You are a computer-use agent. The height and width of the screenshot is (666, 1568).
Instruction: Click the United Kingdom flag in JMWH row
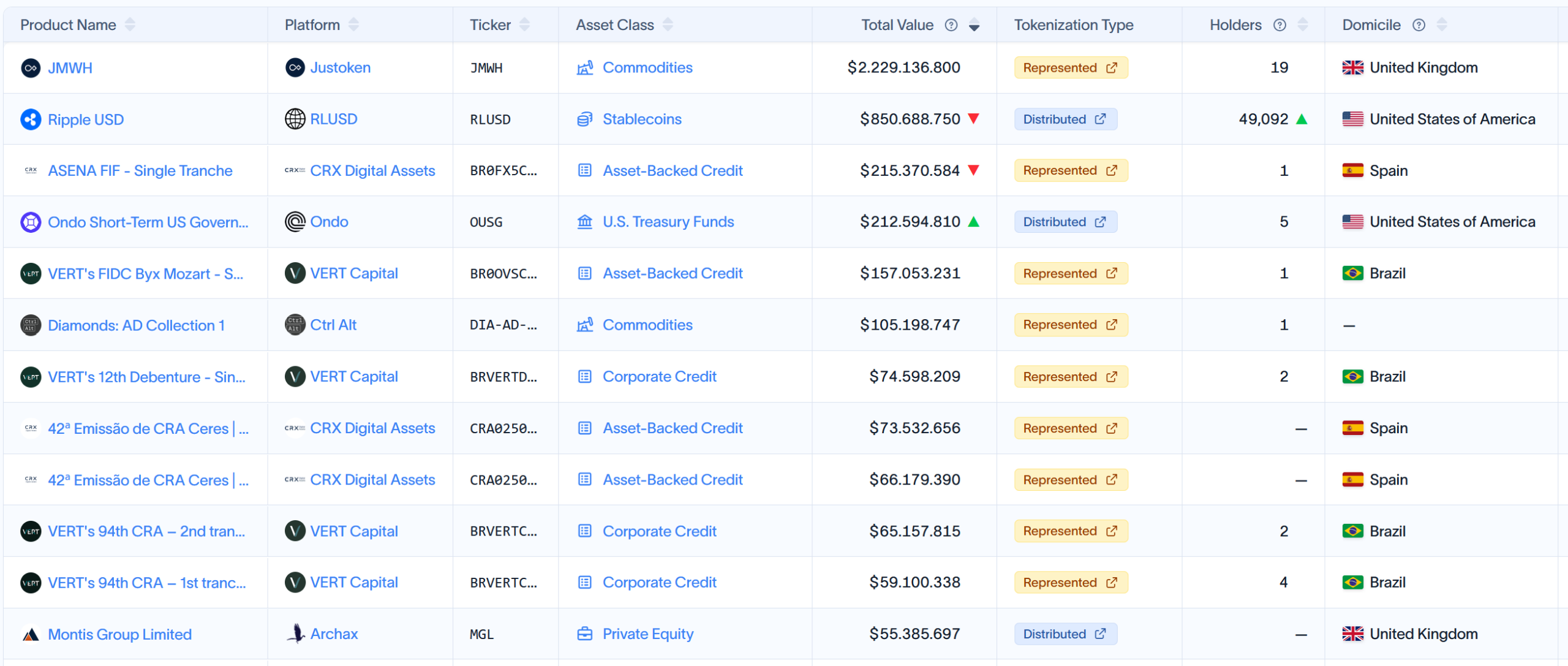point(1352,67)
